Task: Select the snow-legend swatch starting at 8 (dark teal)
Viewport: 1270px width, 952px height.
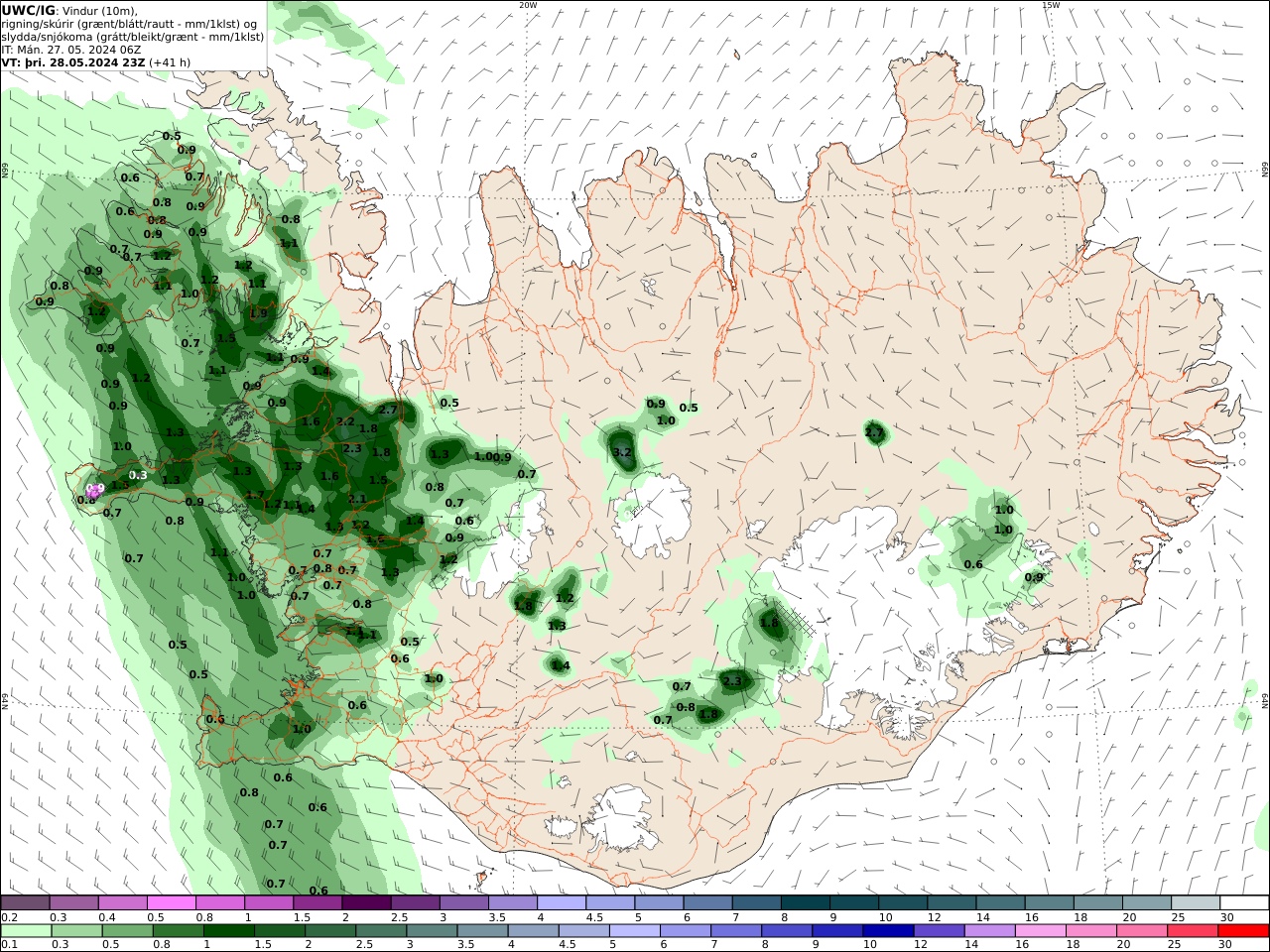Action: click(807, 903)
